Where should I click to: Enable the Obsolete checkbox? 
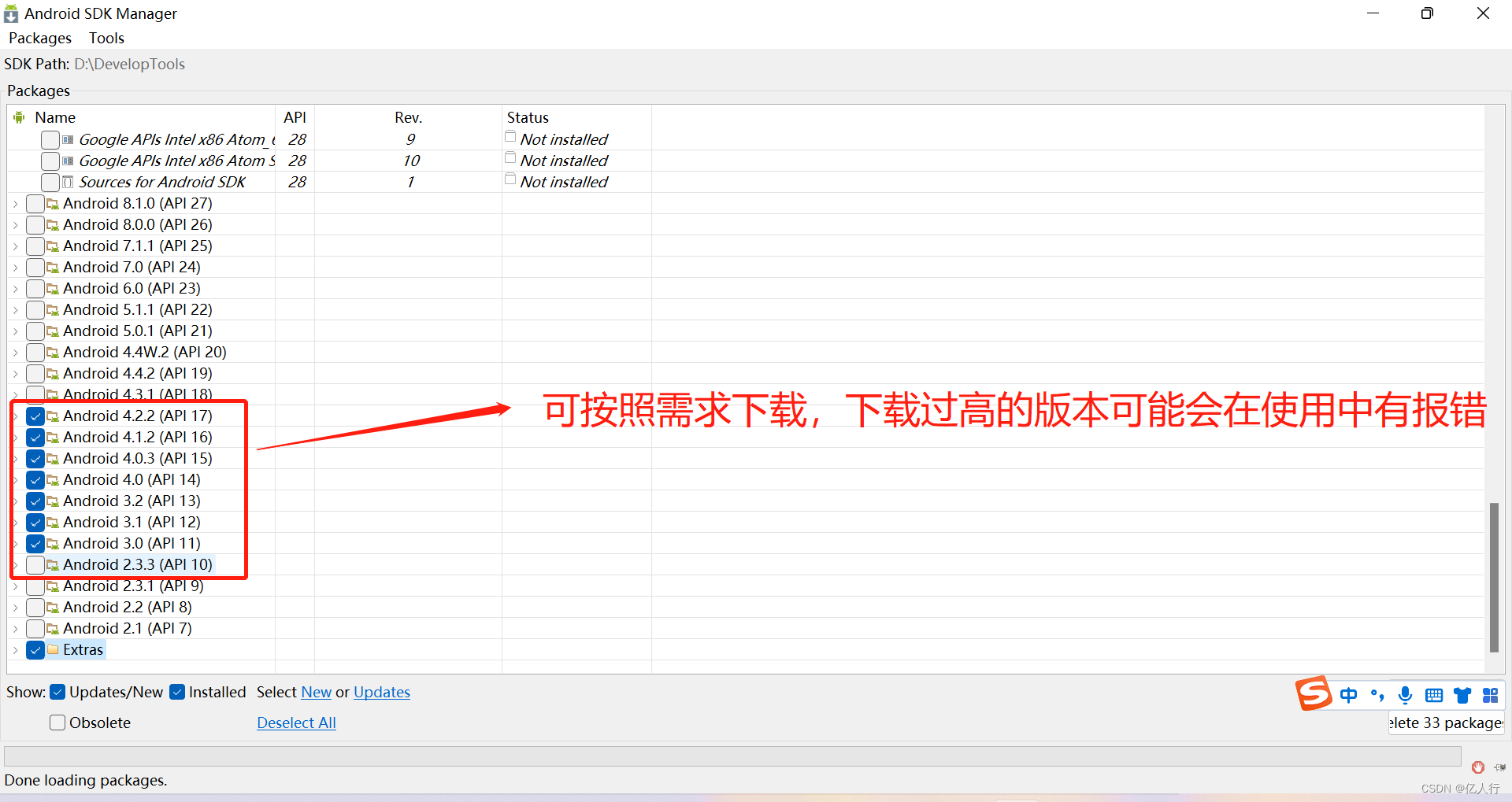click(57, 723)
